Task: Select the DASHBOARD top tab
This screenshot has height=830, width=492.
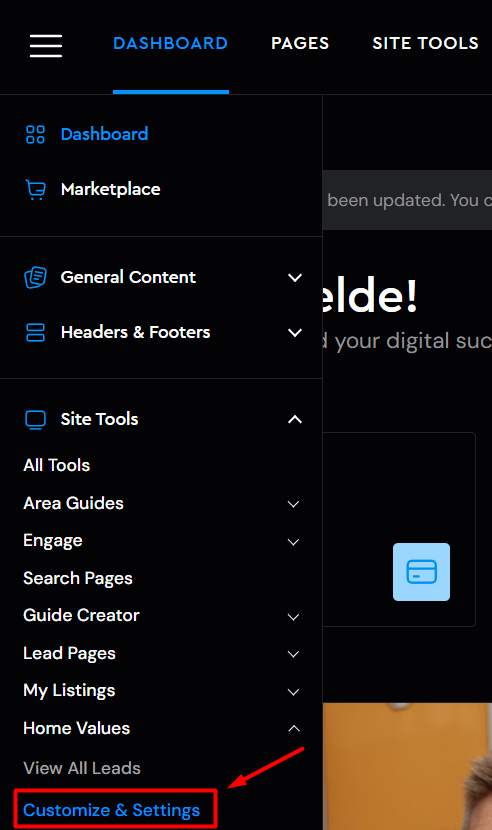Action: pyautogui.click(x=171, y=43)
